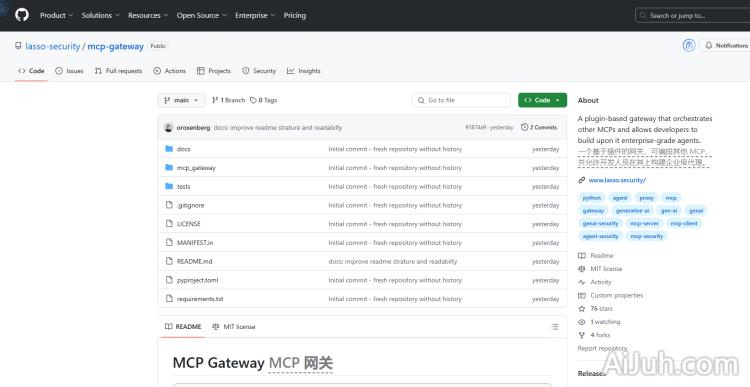Click the docs folder icon

[x=169, y=149]
